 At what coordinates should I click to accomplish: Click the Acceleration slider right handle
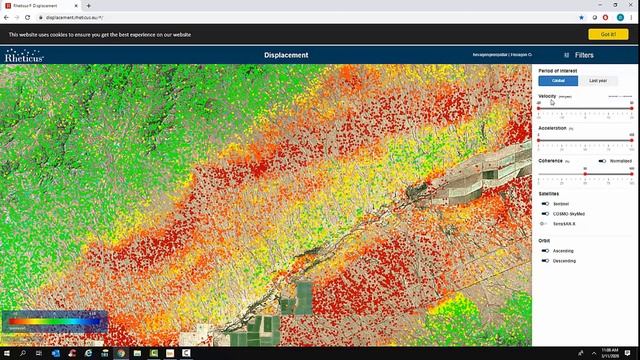tap(631, 140)
